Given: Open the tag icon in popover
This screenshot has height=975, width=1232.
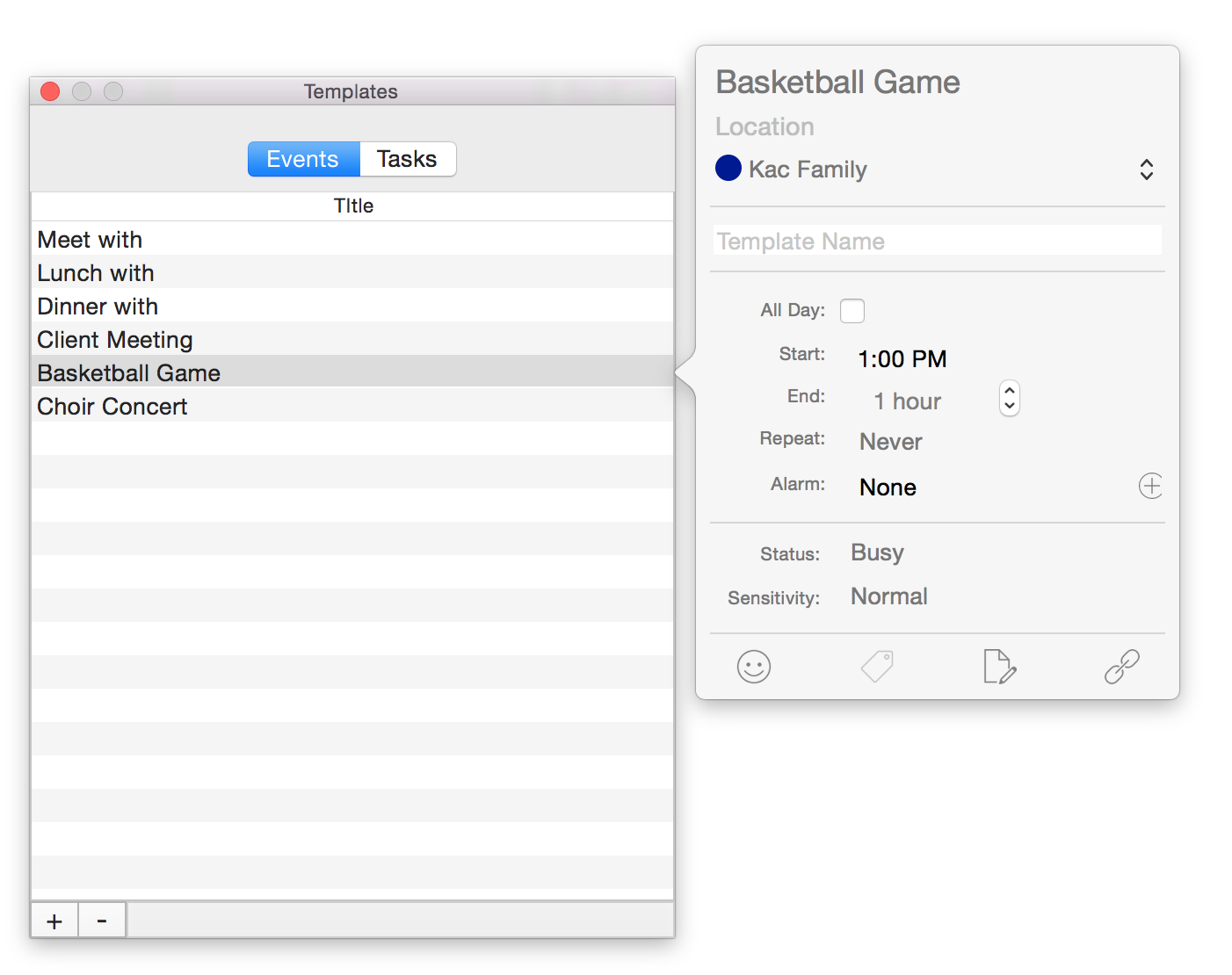Looking at the screenshot, I should (x=877, y=667).
